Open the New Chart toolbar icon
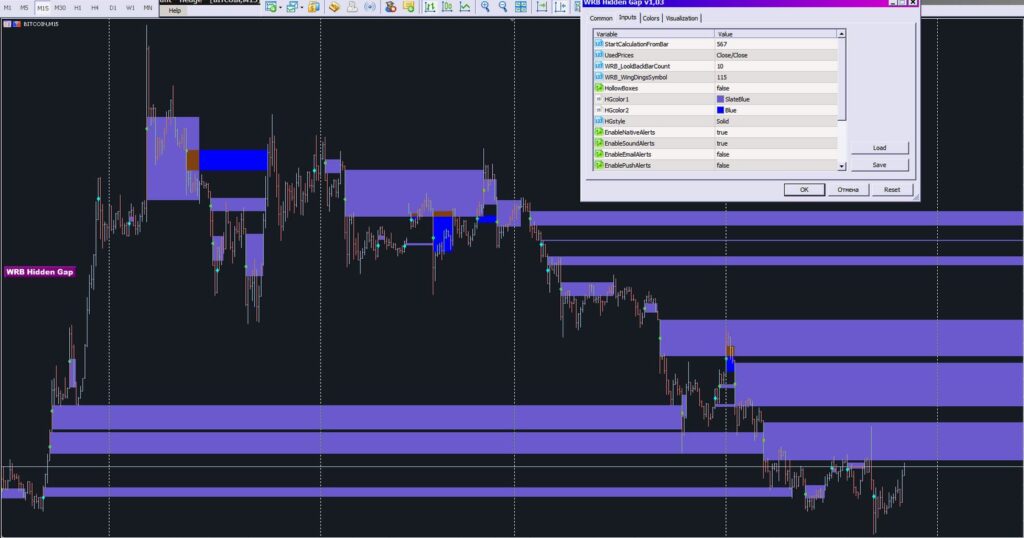This screenshot has width=1024, height=538. point(270,7)
